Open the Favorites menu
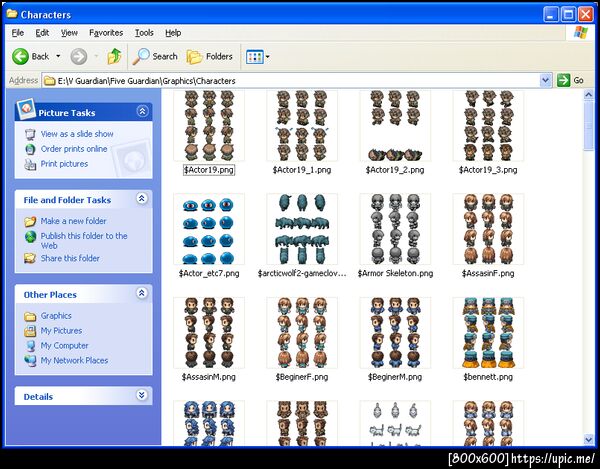Screen dimensions: 600x469 106,33
